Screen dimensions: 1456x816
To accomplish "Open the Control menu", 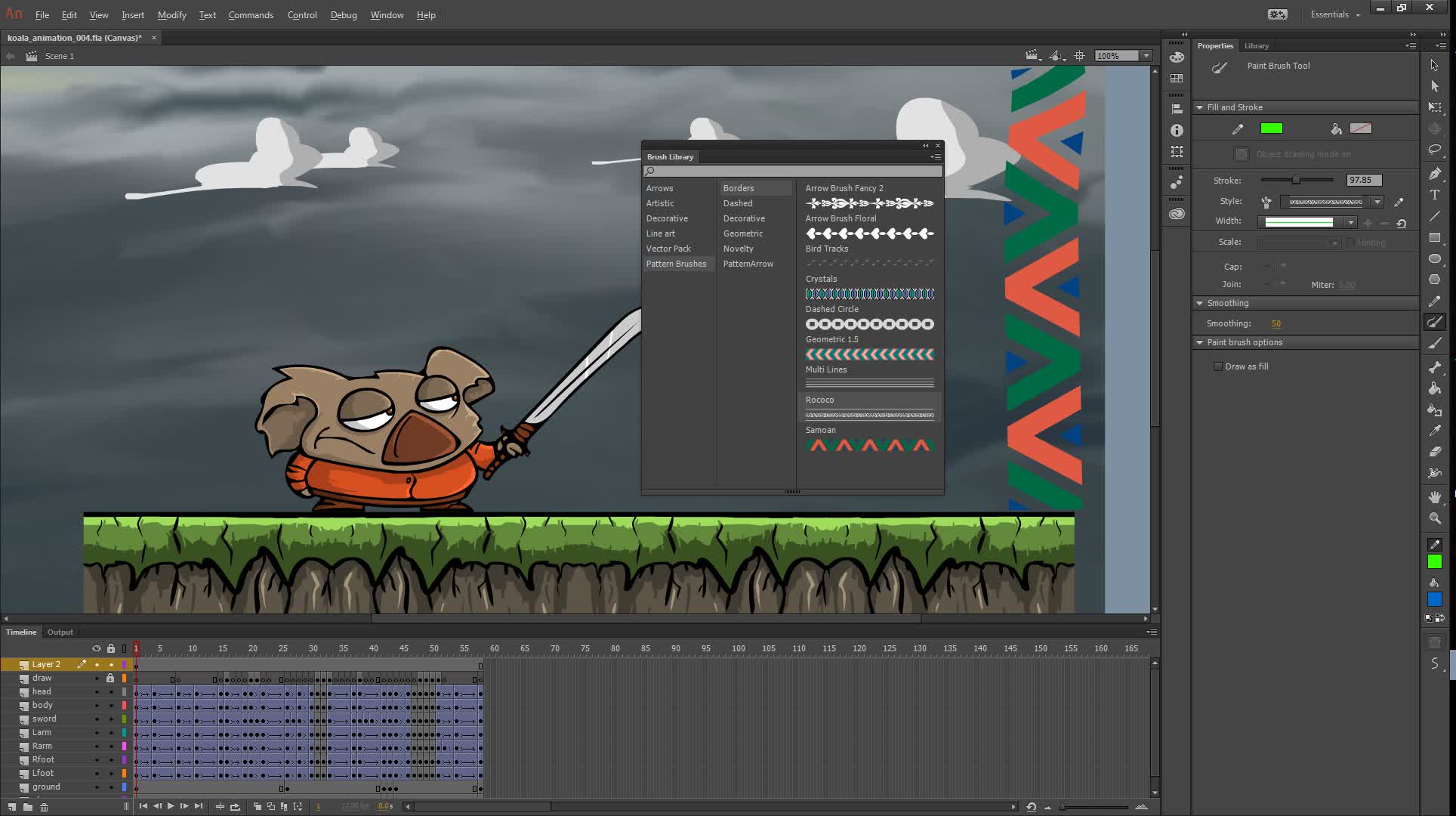I will coord(302,15).
